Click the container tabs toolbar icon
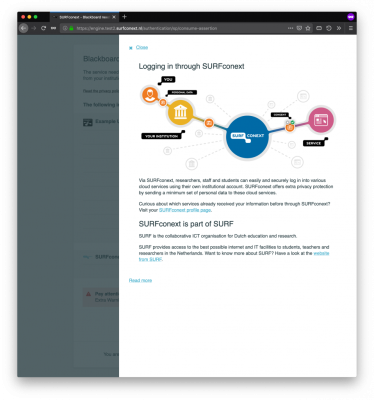The height and width of the screenshot is (400, 374). coord(319,28)
